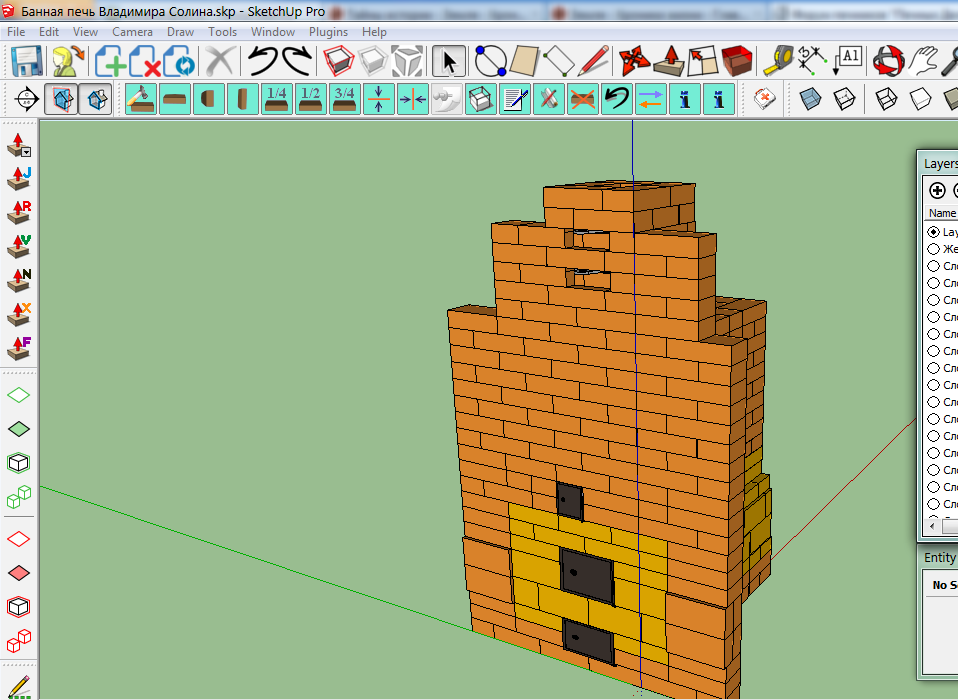958x700 pixels.
Task: Click the Add Layer plus button
Action: (x=937, y=190)
